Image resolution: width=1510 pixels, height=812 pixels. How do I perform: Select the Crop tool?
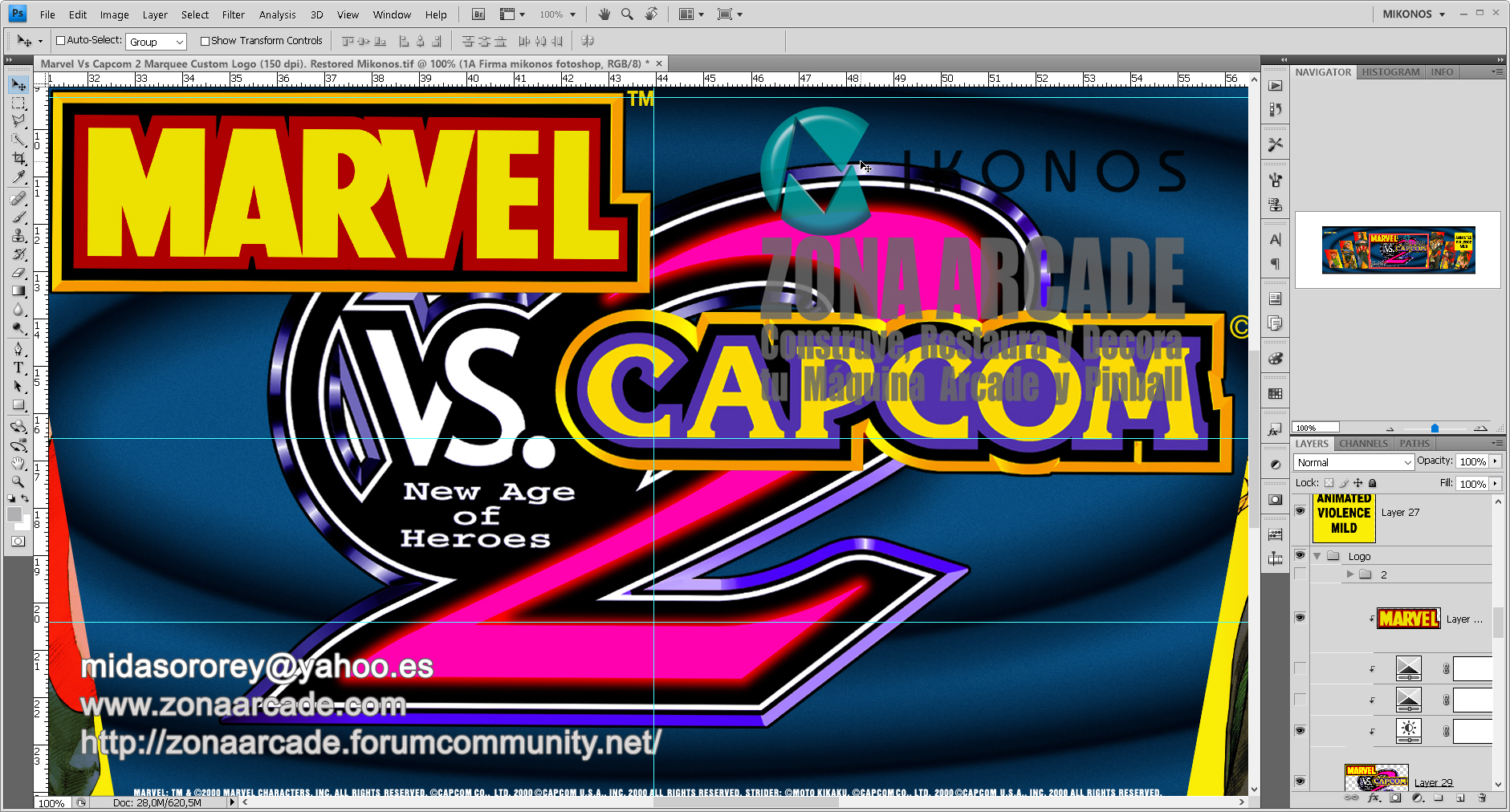pos(18,158)
